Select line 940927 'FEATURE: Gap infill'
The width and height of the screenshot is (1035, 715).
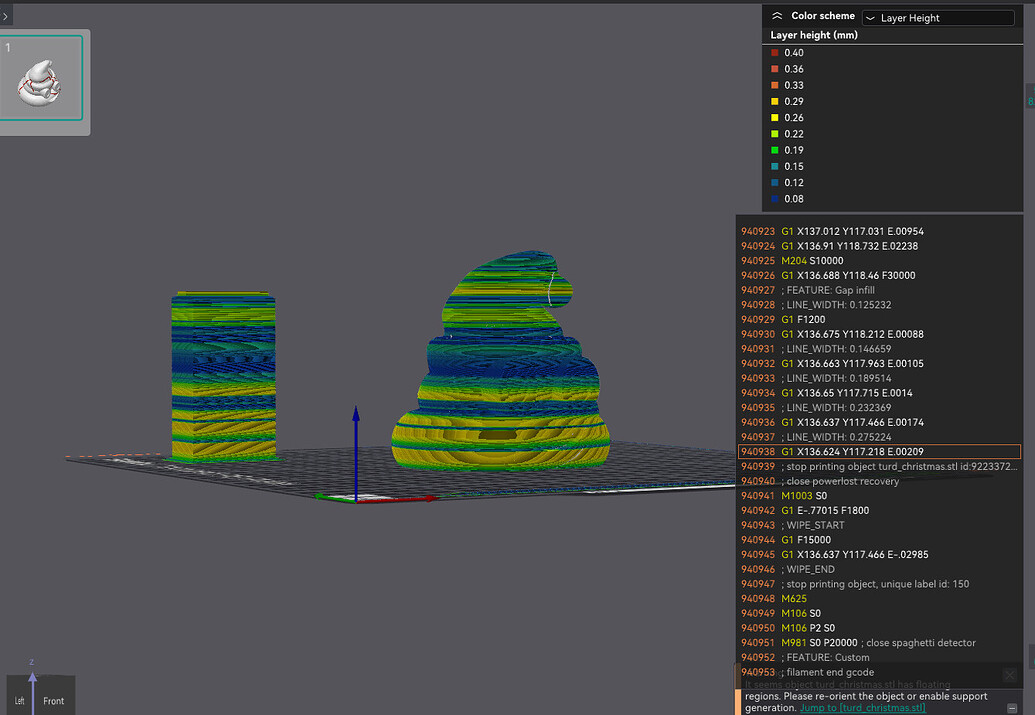pyautogui.click(x=879, y=290)
